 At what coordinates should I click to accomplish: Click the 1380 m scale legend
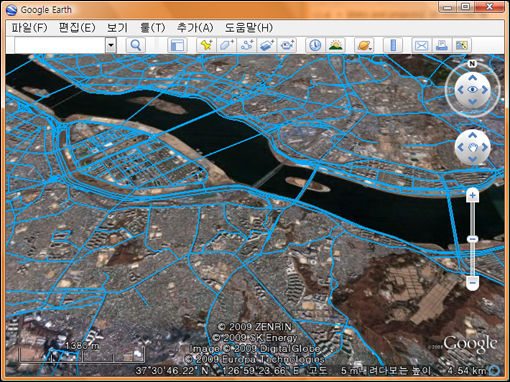[x=82, y=352]
